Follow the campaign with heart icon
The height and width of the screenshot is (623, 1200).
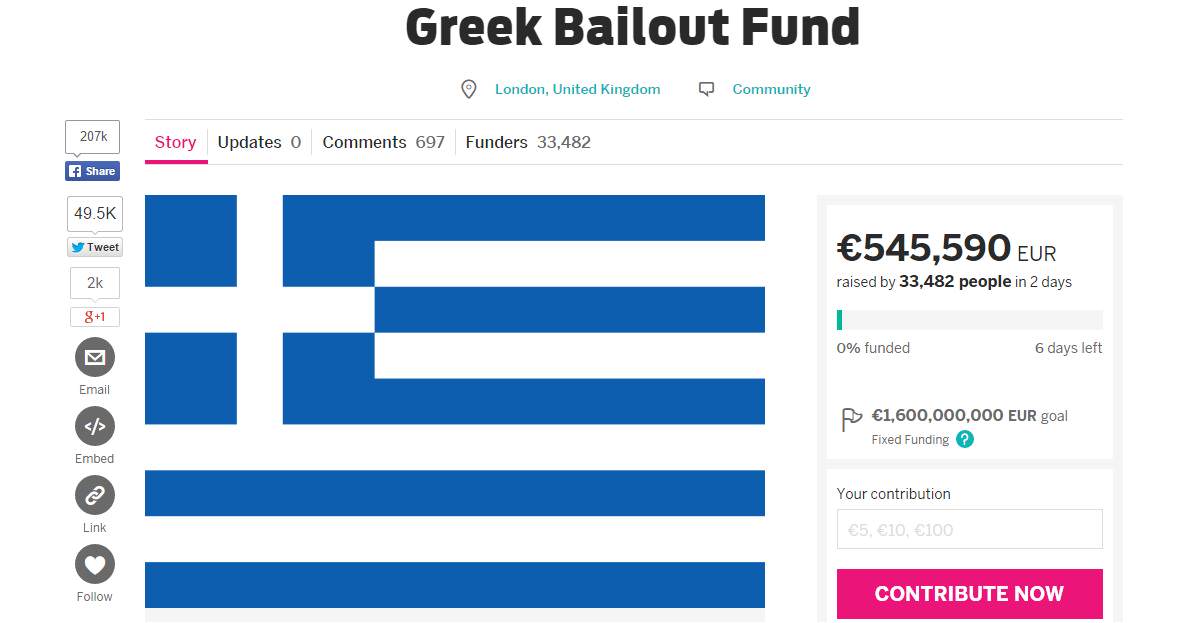click(95, 564)
